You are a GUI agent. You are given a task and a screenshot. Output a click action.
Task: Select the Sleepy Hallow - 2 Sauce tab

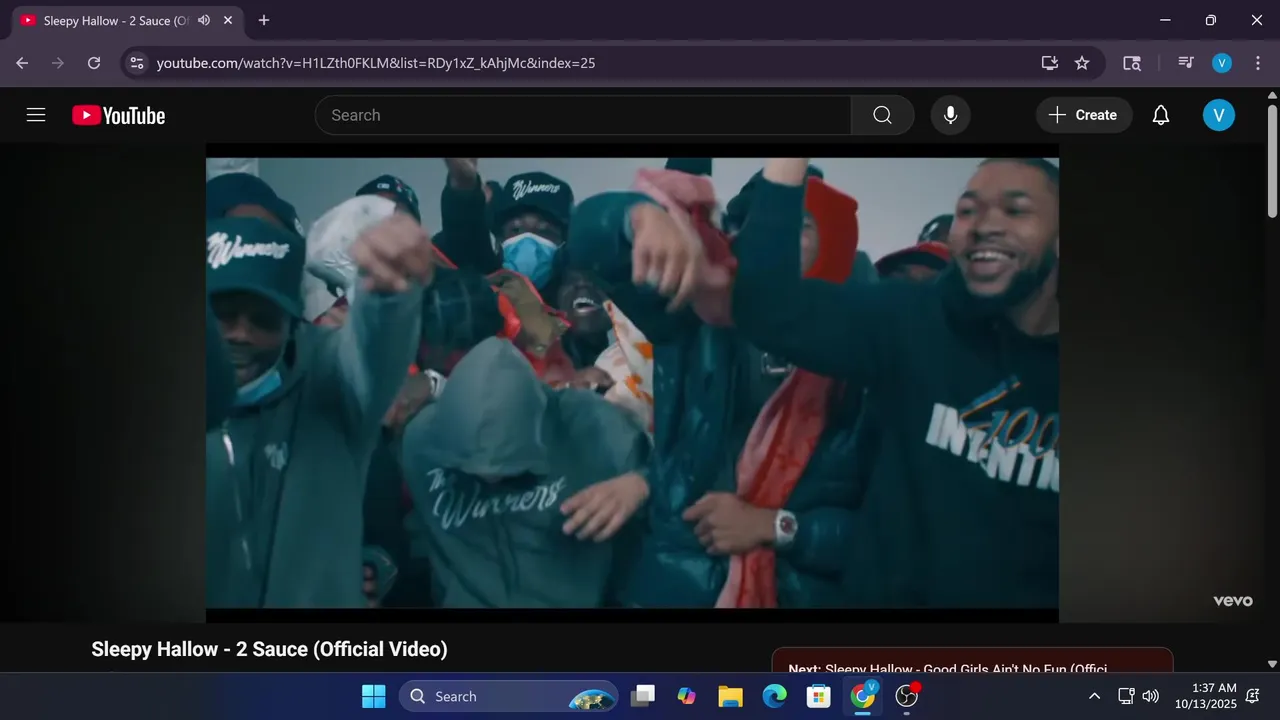113,20
